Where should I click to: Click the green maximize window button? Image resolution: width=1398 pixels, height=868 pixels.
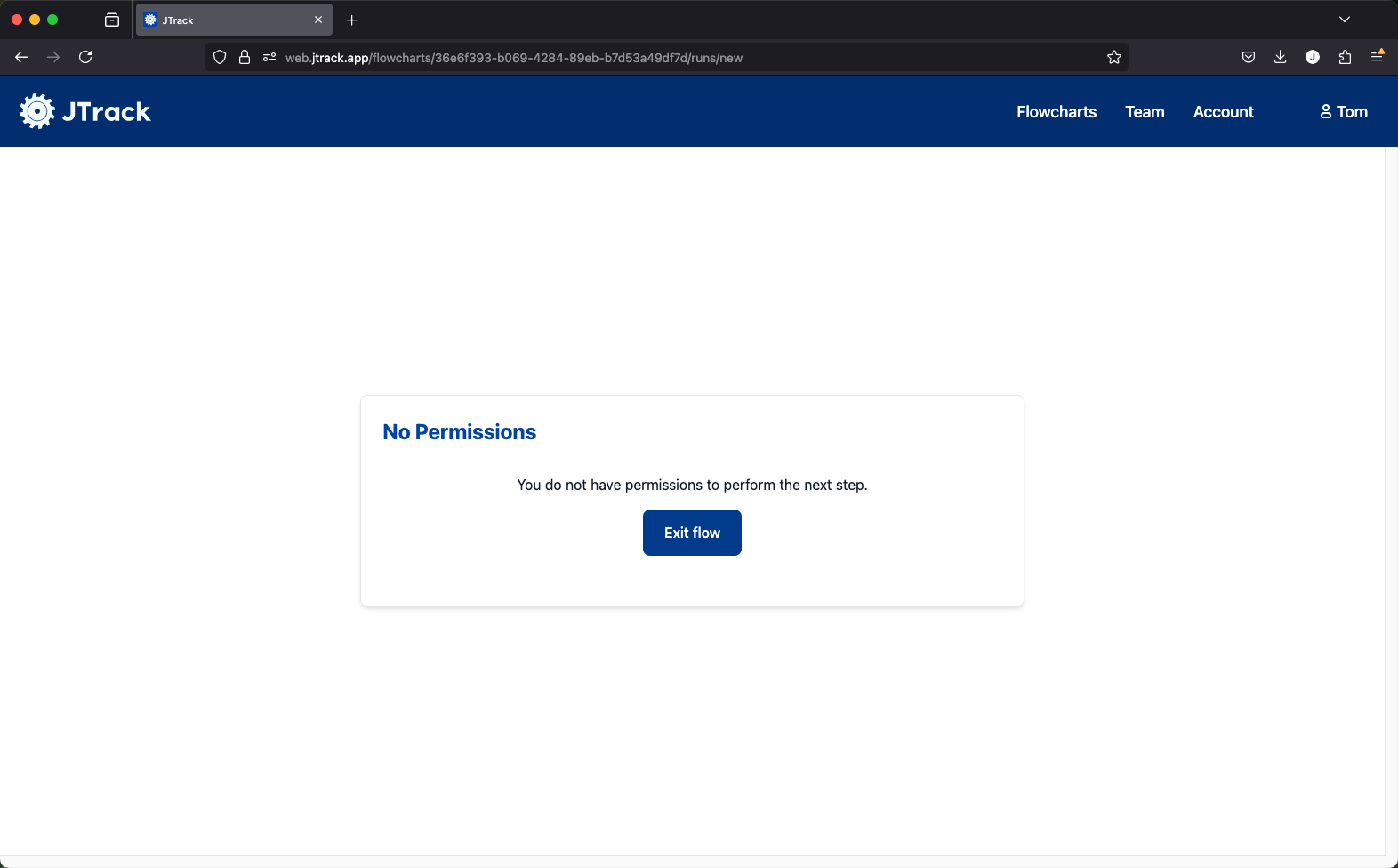click(x=52, y=20)
